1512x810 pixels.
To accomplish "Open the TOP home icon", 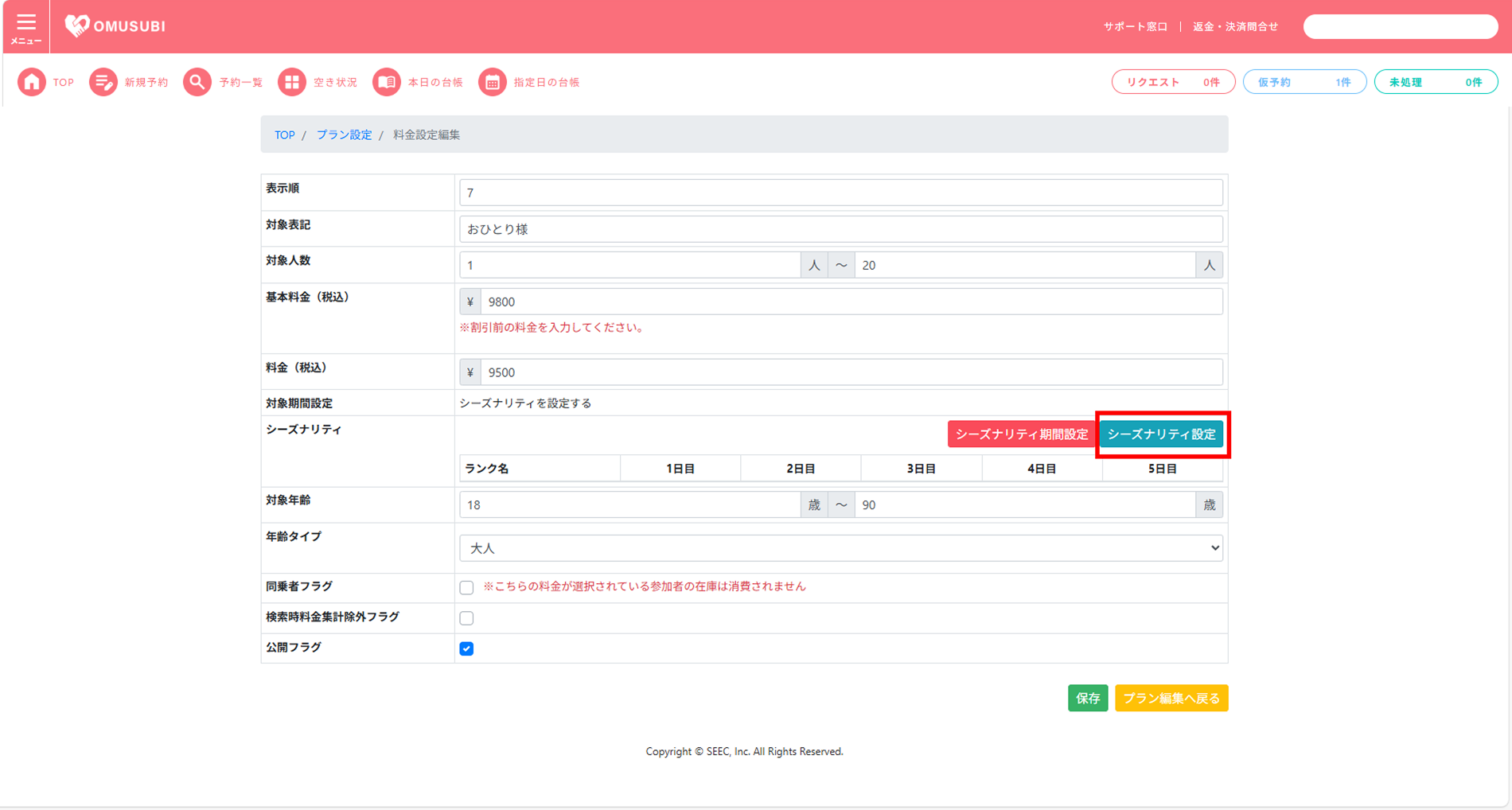I will [x=32, y=82].
